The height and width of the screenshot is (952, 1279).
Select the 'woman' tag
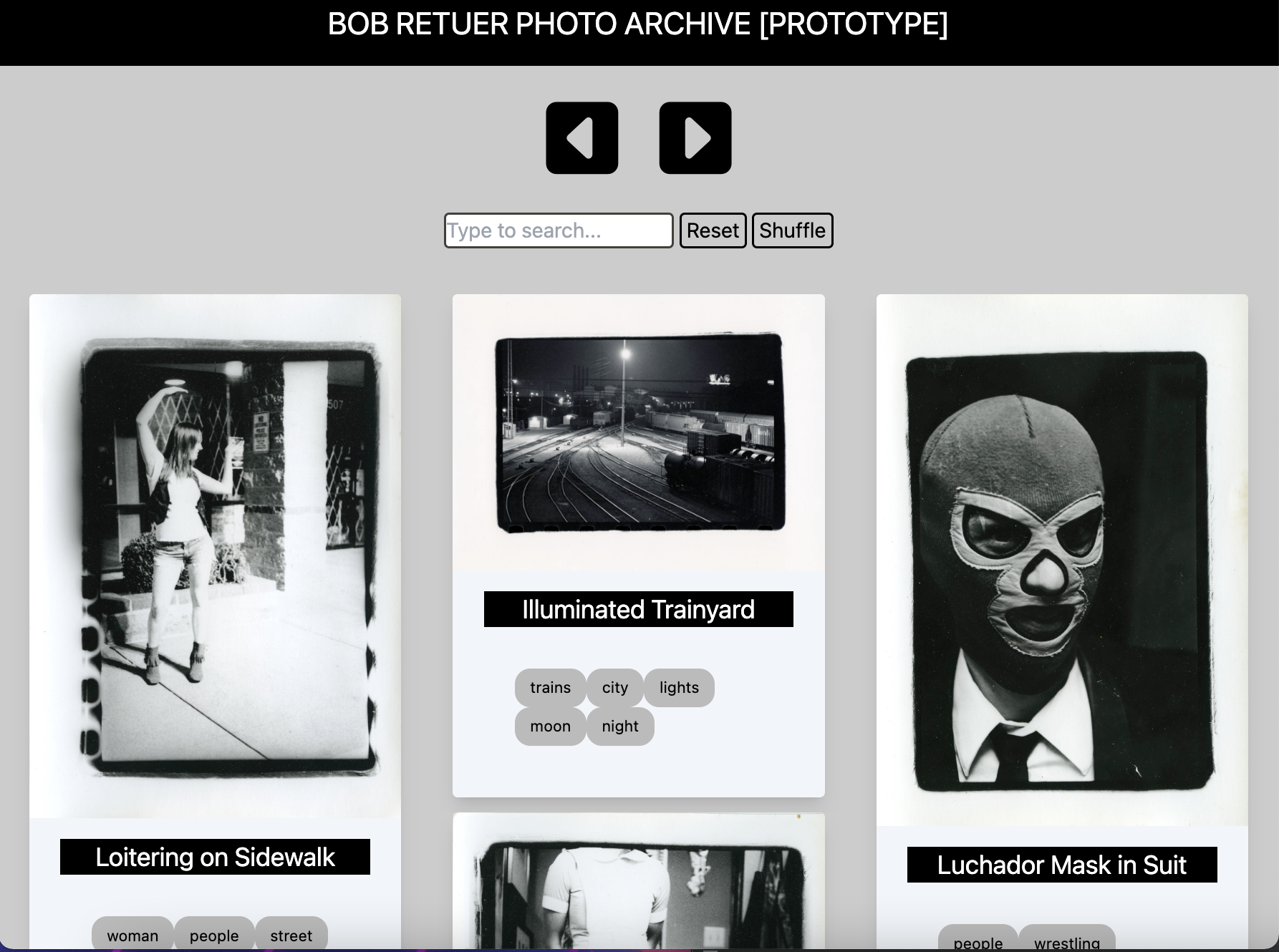click(132, 936)
